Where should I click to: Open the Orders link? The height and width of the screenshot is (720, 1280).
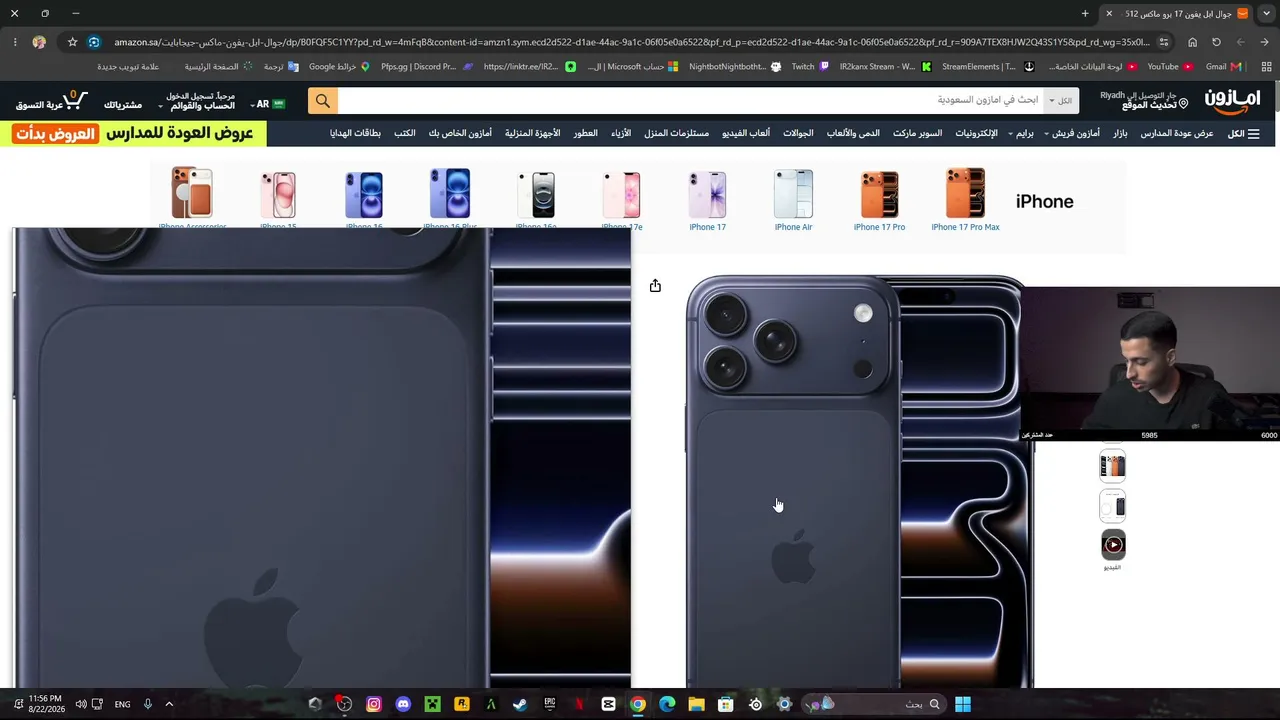point(123,105)
